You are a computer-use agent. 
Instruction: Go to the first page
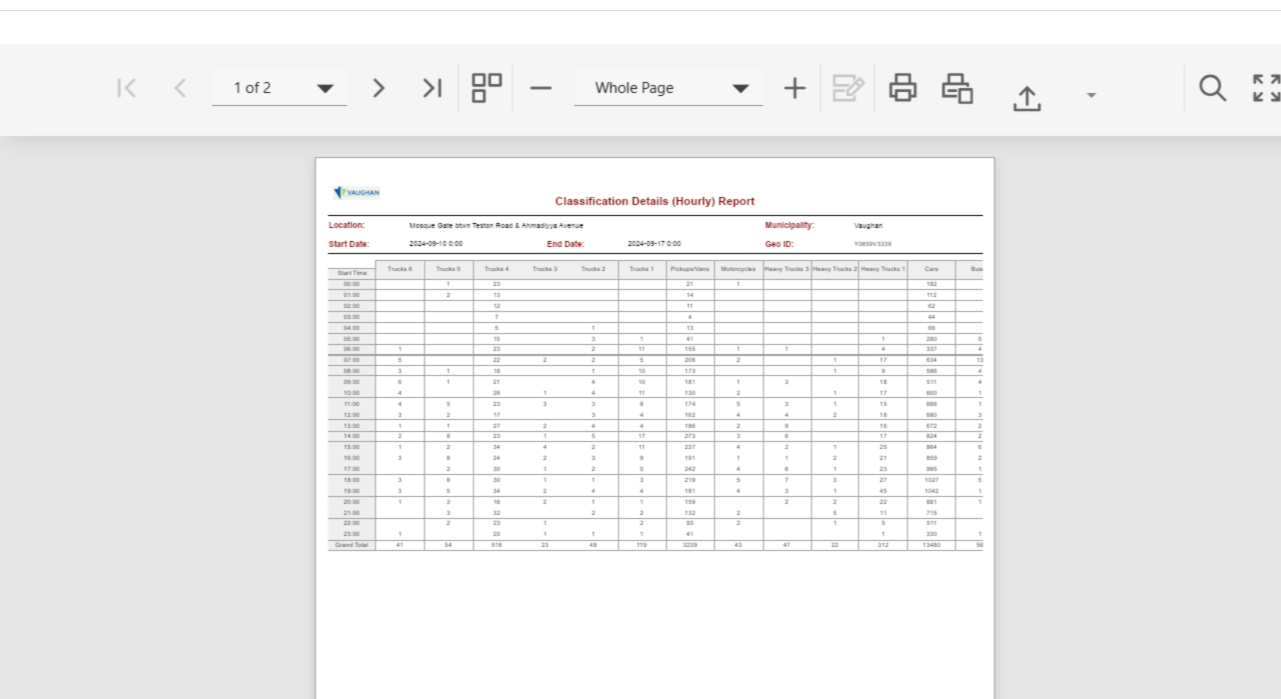coord(126,88)
